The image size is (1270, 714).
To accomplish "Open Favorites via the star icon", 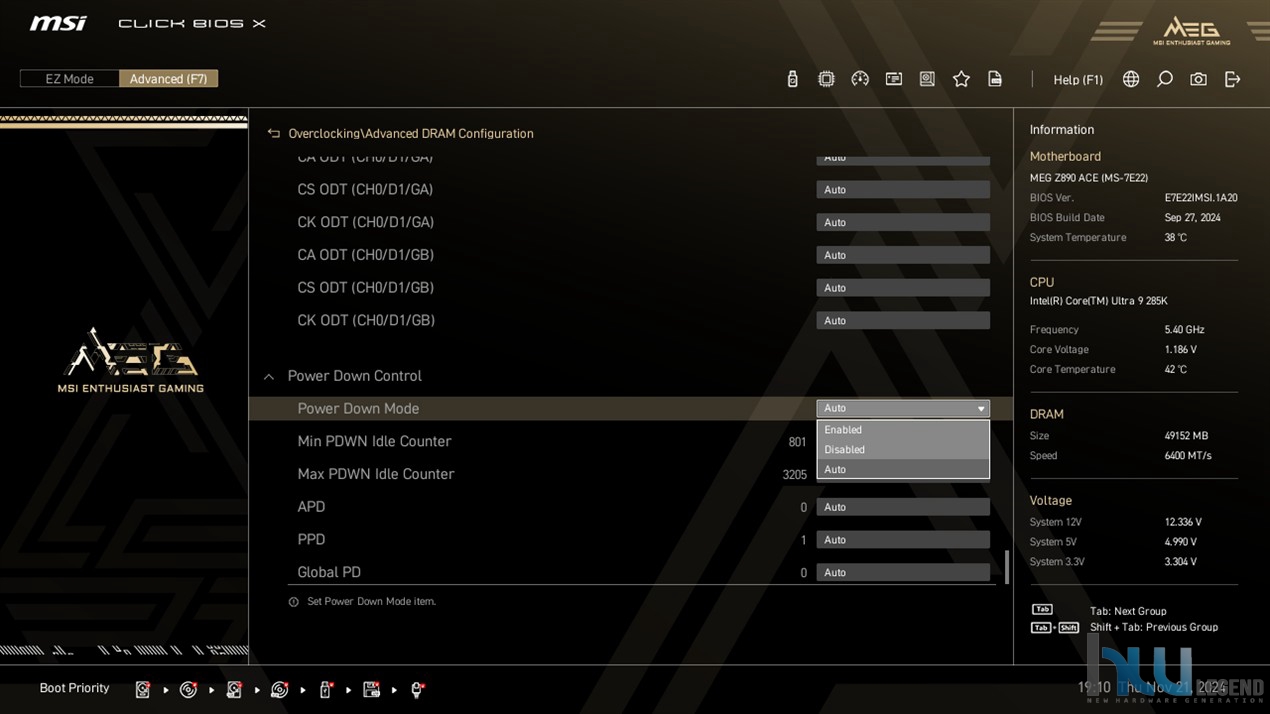I will click(961, 79).
